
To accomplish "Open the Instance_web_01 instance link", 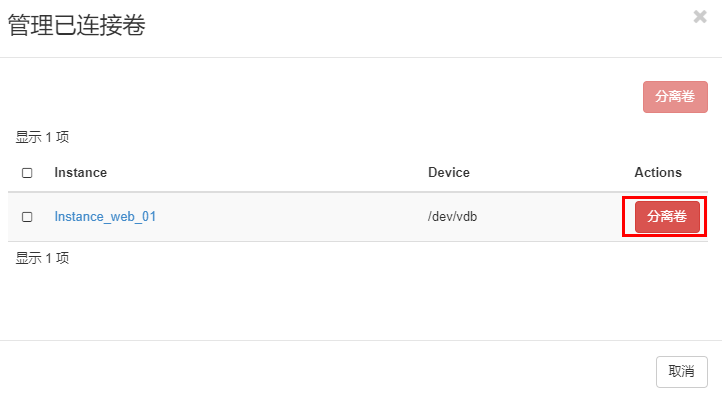I will pos(105,216).
